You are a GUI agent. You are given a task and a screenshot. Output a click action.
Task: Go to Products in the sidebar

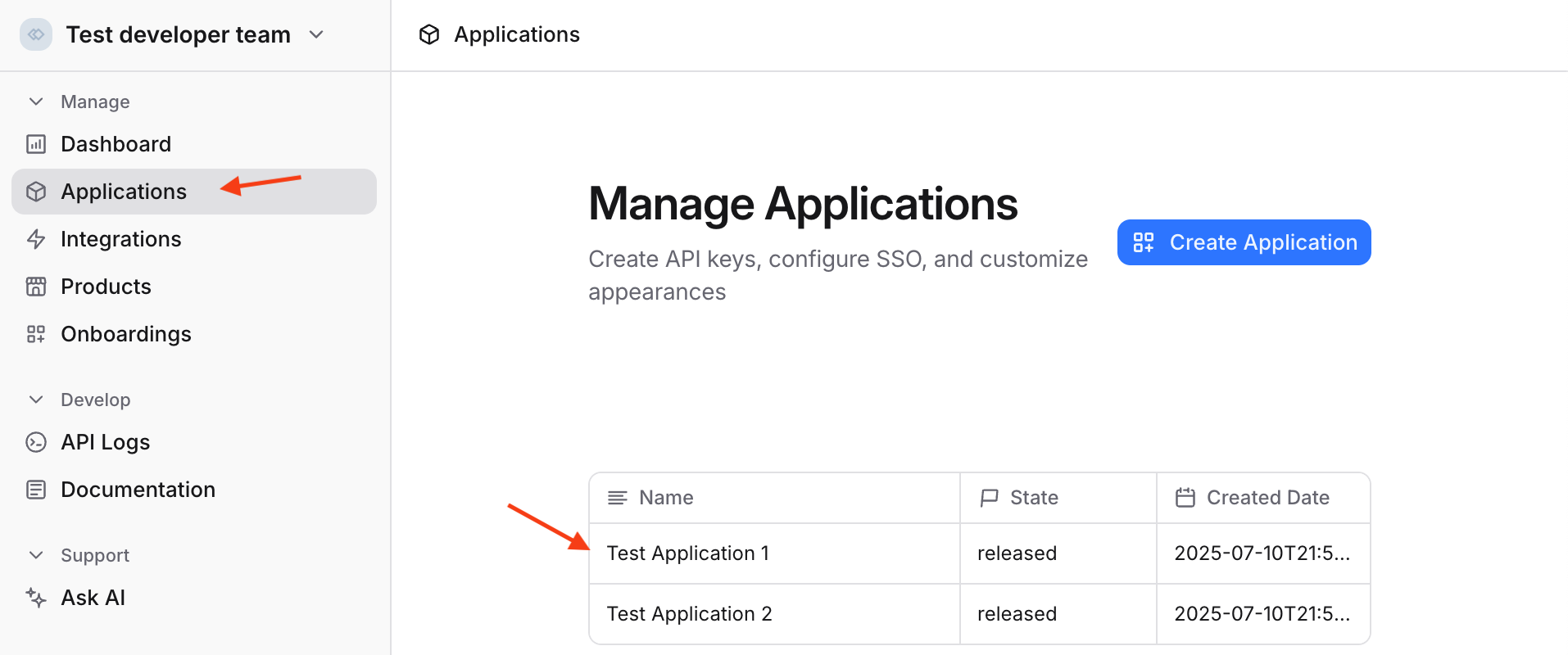(x=106, y=287)
